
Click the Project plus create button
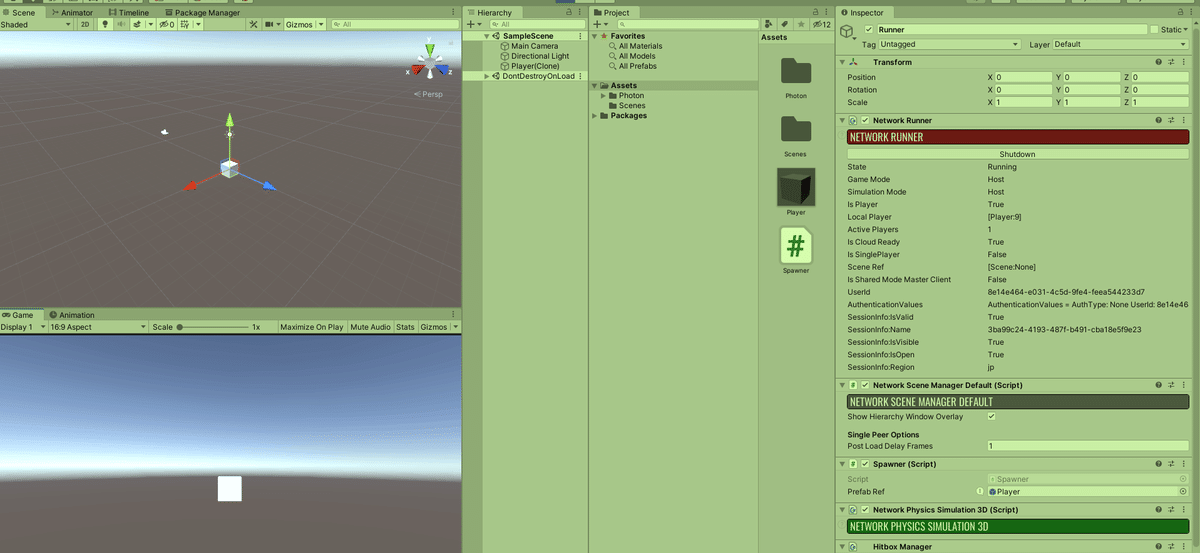point(595,24)
